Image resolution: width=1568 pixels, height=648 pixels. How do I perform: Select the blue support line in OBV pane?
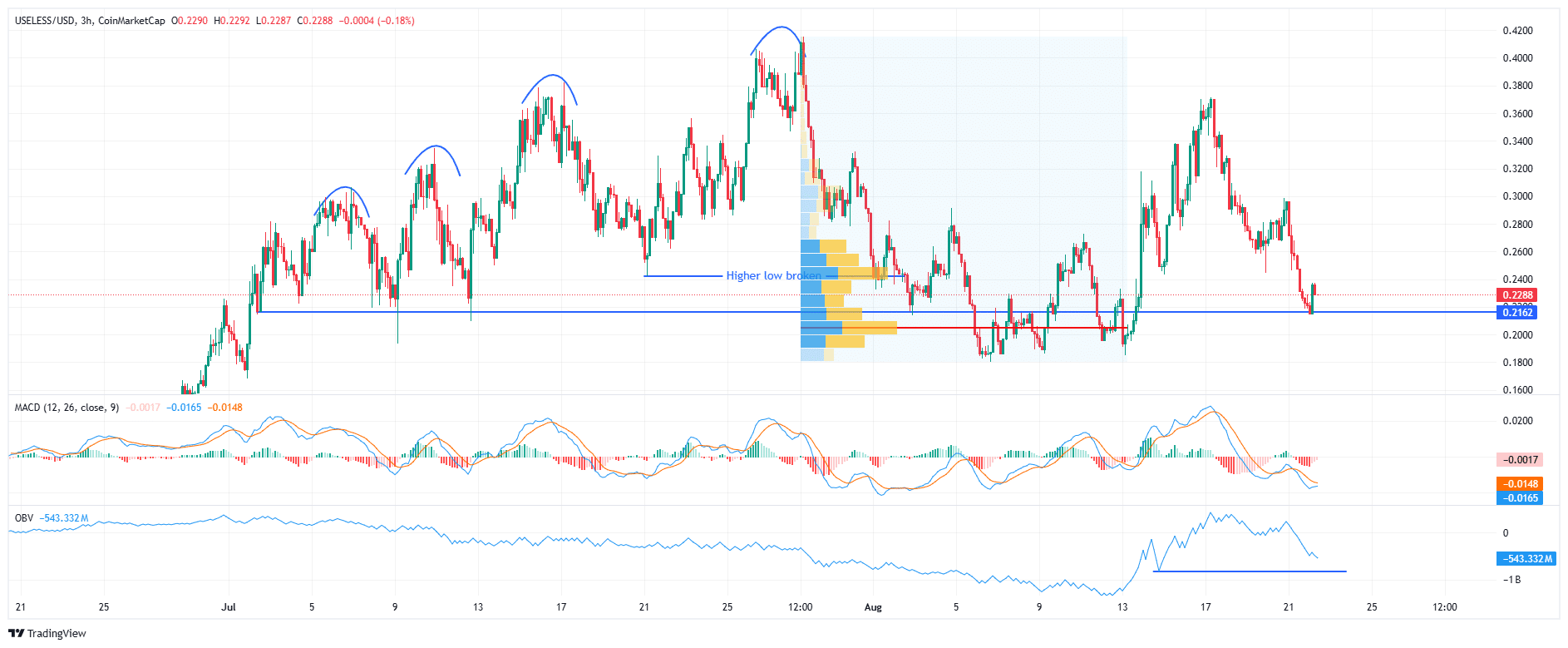pos(1247,571)
